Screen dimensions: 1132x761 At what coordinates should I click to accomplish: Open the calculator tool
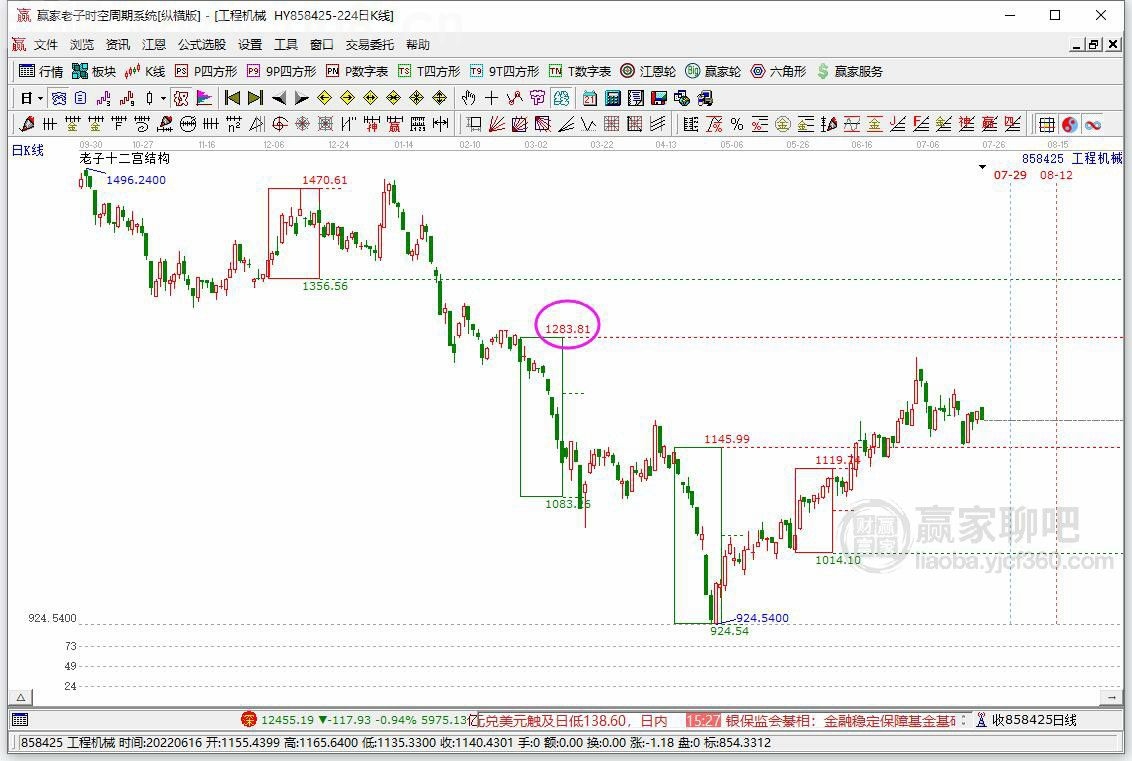[613, 98]
